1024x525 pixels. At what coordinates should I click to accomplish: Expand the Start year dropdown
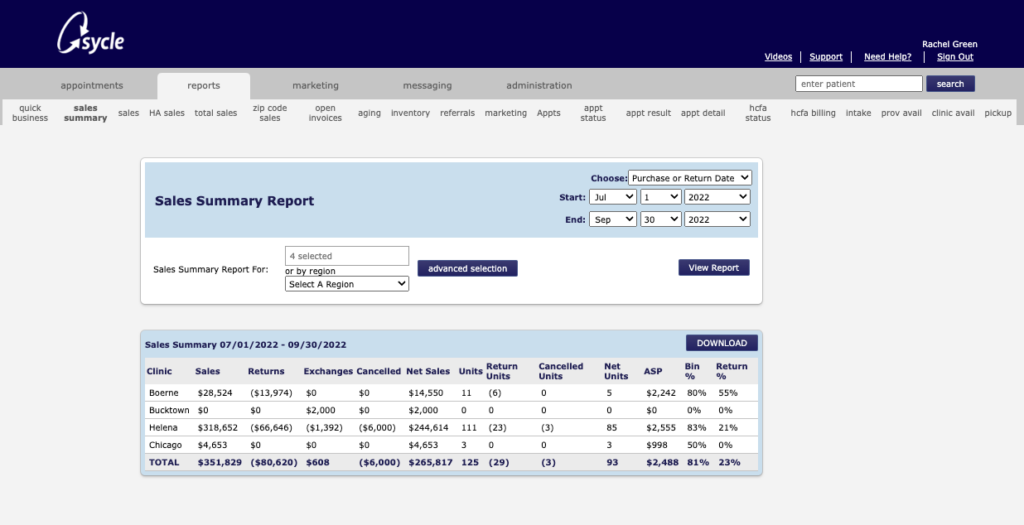(x=717, y=197)
